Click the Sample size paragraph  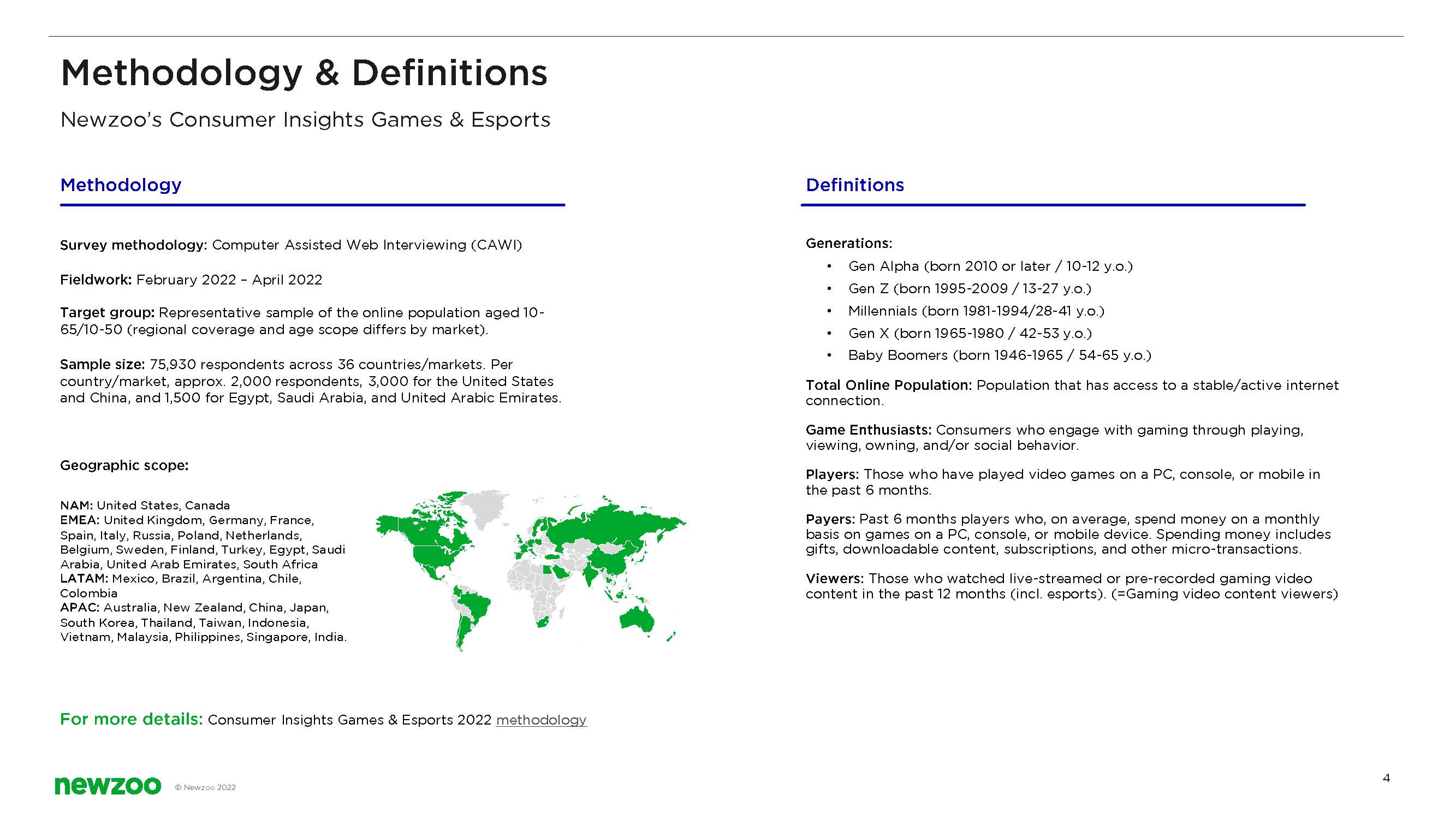coord(310,381)
